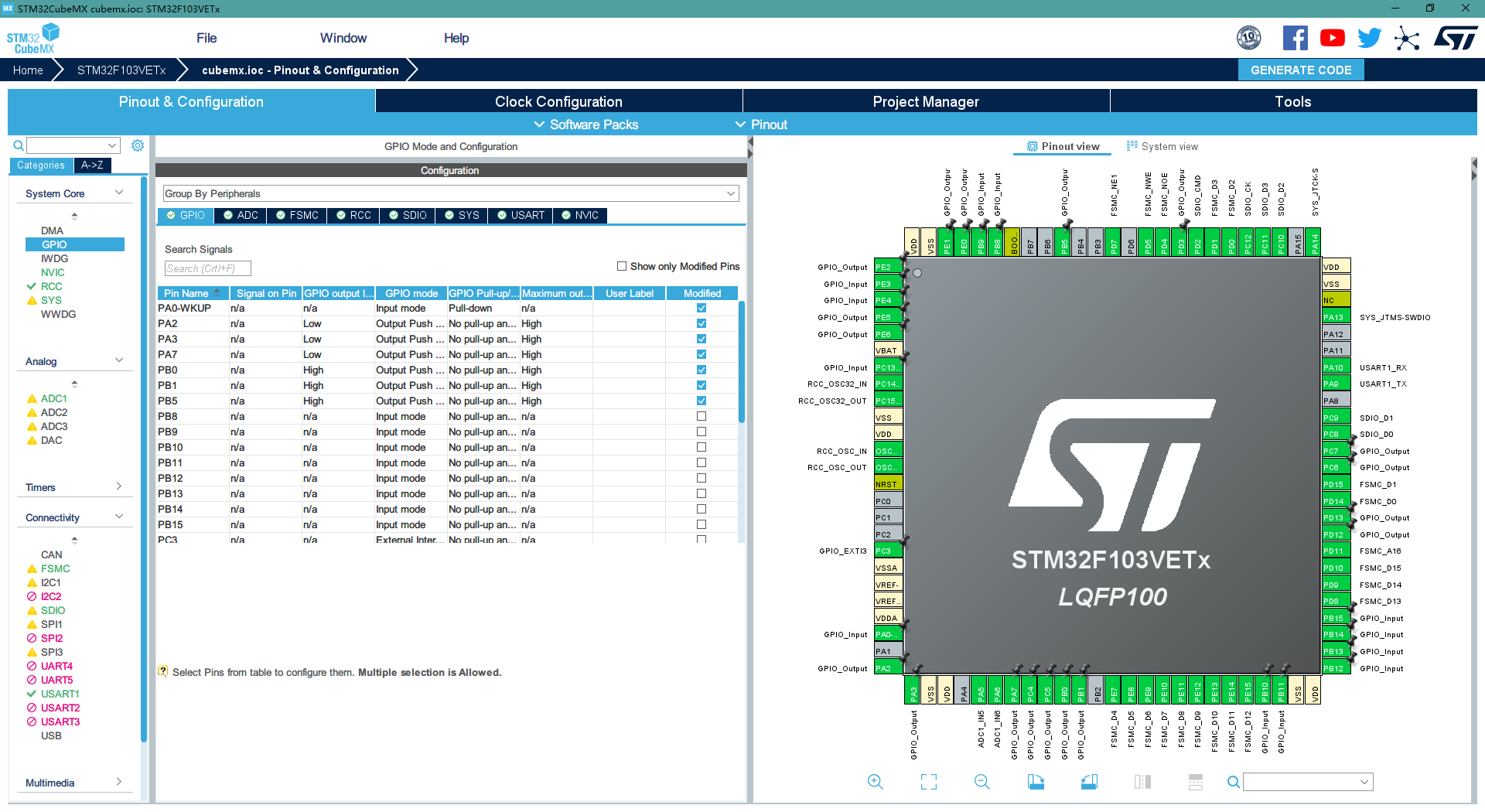
Task: Collapse the System Core category
Action: point(119,193)
